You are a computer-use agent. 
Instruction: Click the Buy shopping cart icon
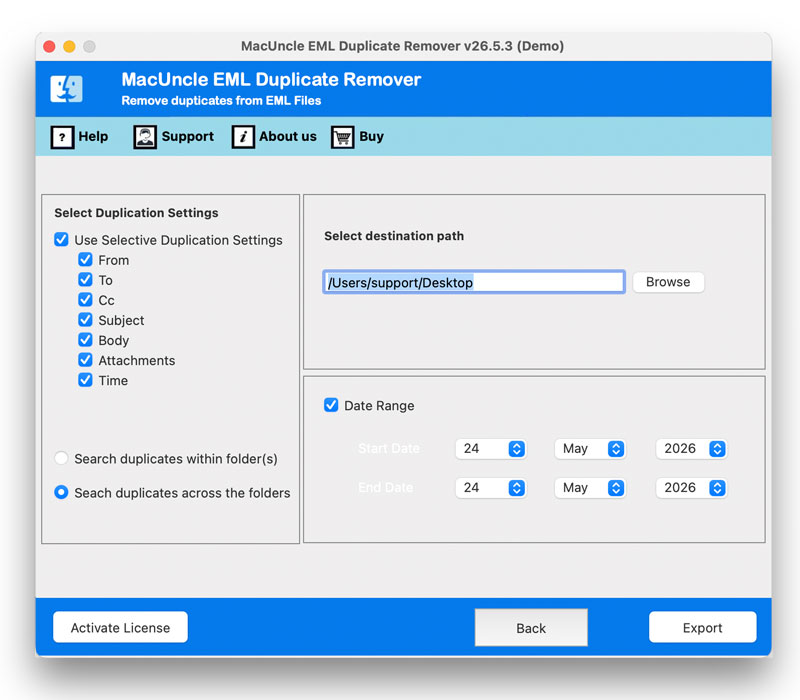342,137
